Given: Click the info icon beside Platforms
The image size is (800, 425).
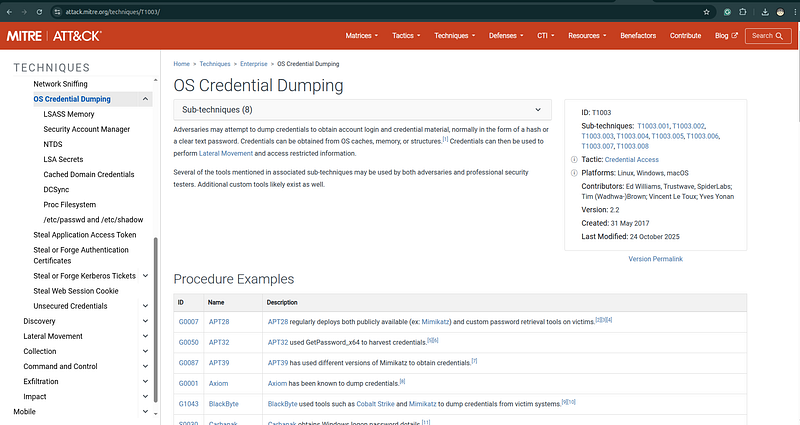Looking at the screenshot, I should pyautogui.click(x=574, y=173).
